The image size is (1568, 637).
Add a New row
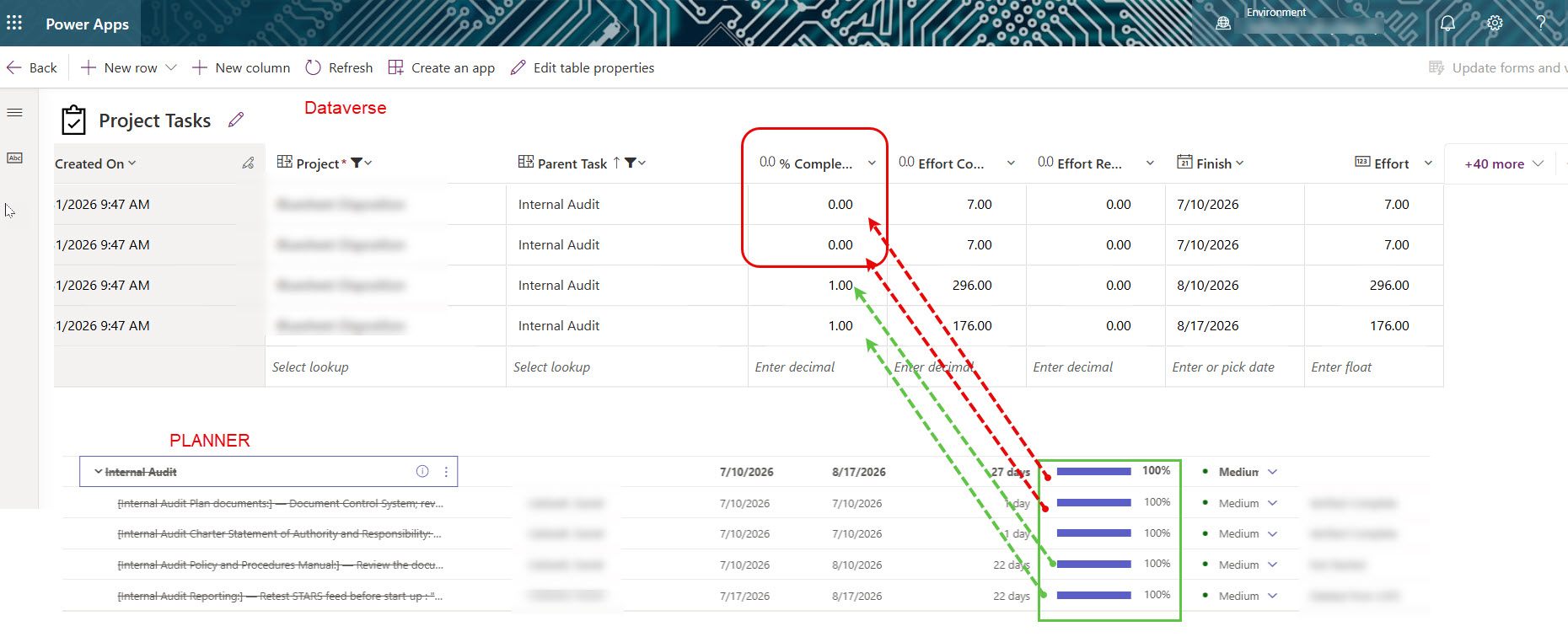tap(120, 67)
